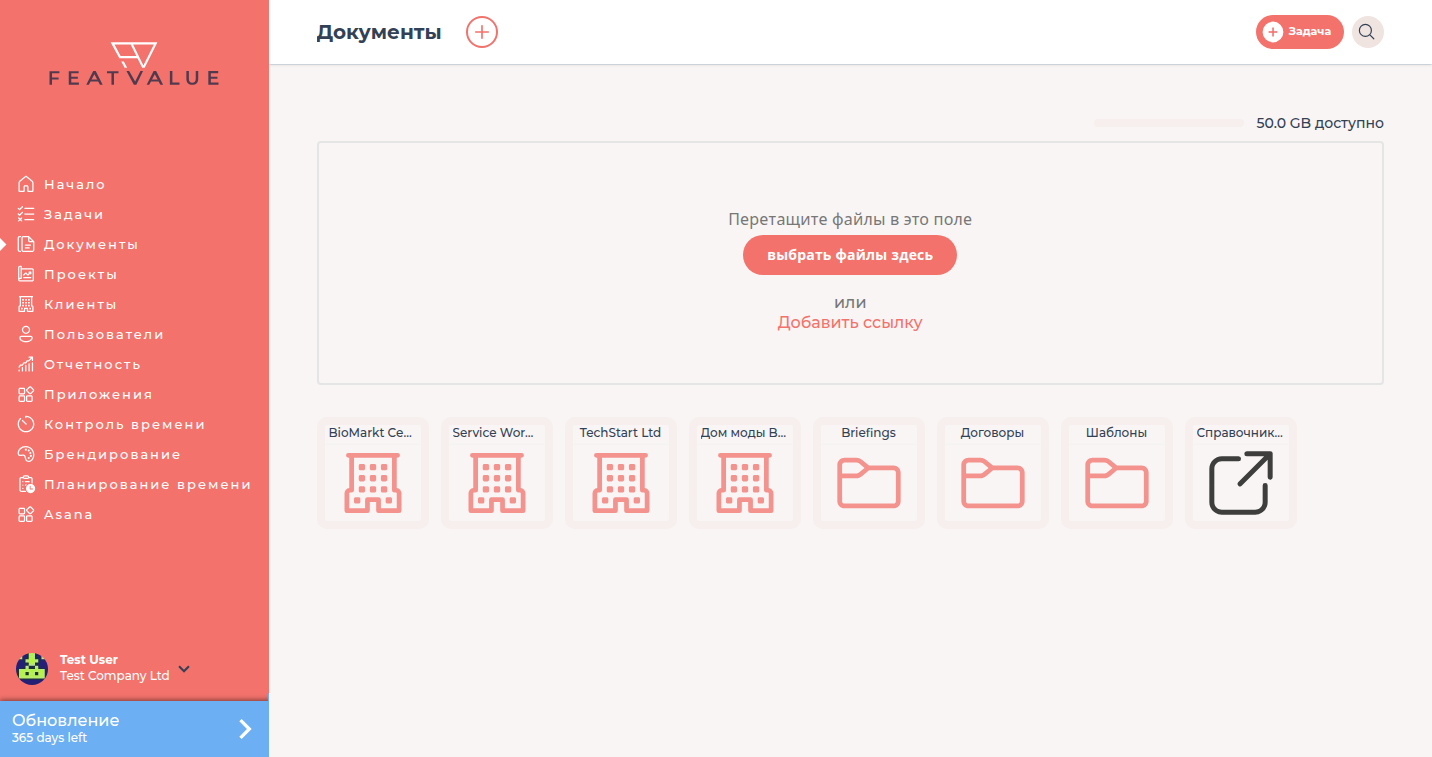1432x757 pixels.
Task: Open the Брендирование palette icon
Action: point(26,454)
